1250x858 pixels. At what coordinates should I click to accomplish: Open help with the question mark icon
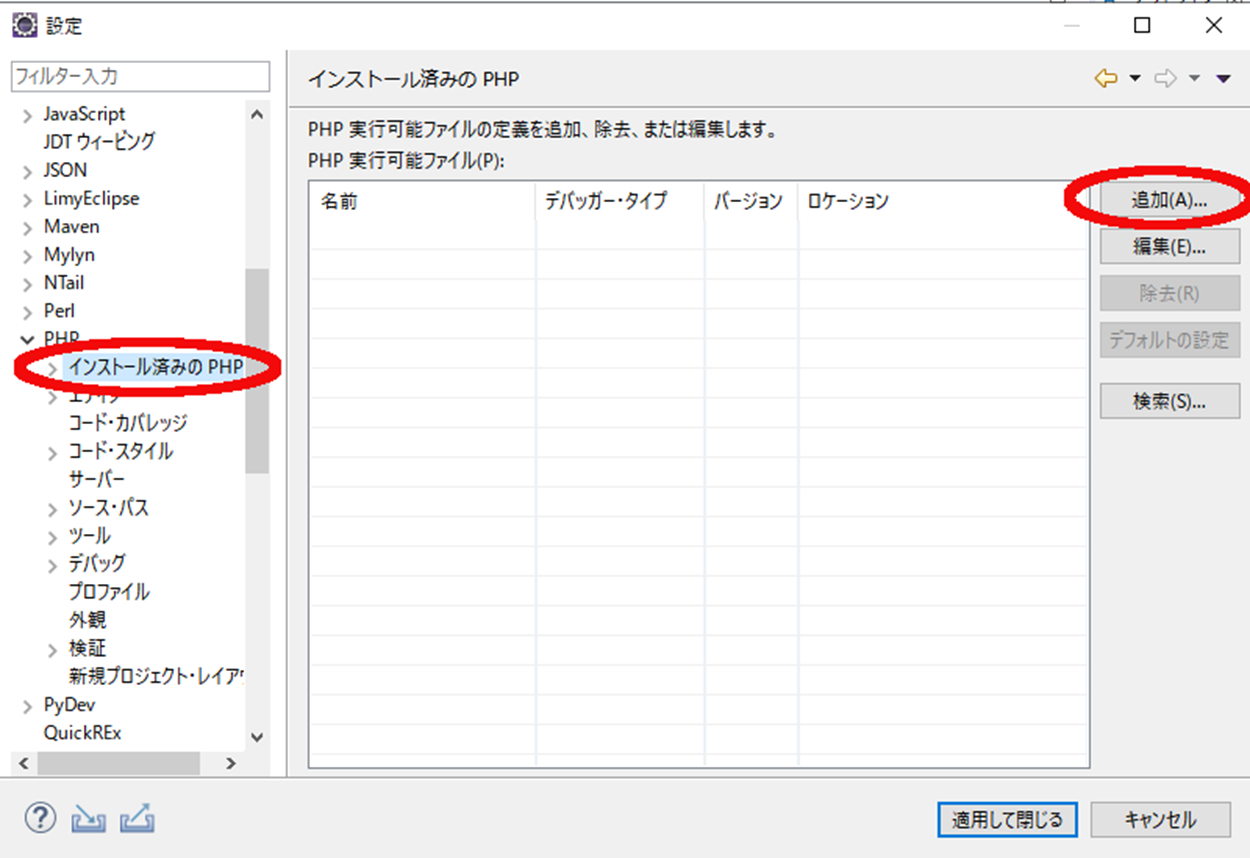click(x=40, y=818)
